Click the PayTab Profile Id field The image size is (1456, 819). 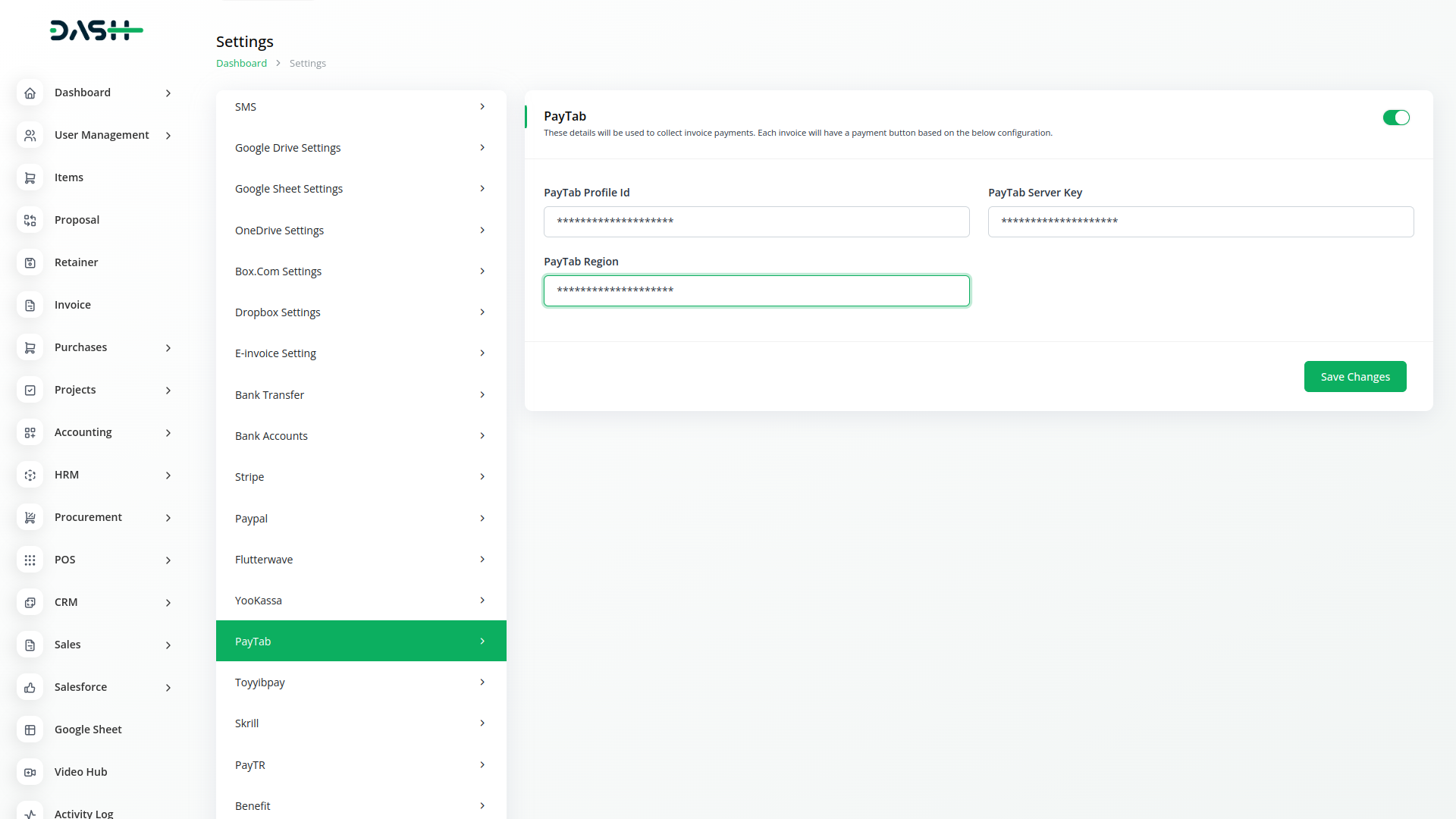756,221
